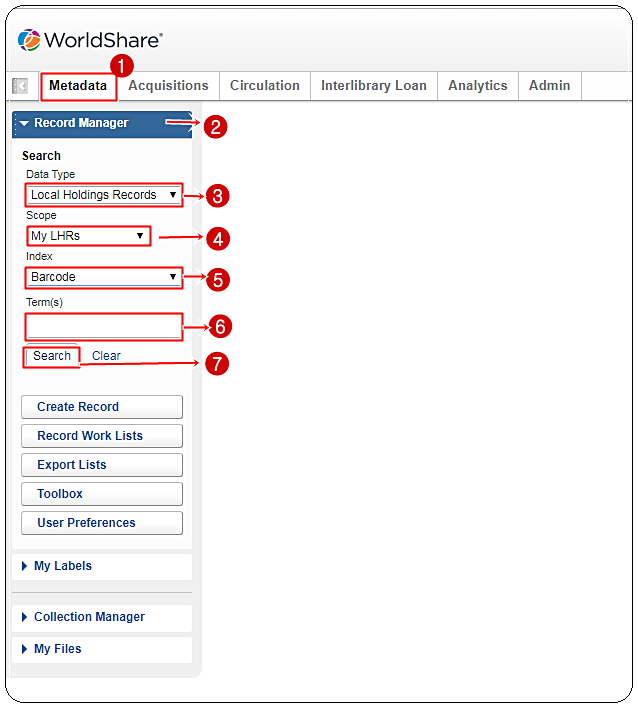Click the WorldShare logo
Viewport: 638px width, 708px height.
coord(90,40)
